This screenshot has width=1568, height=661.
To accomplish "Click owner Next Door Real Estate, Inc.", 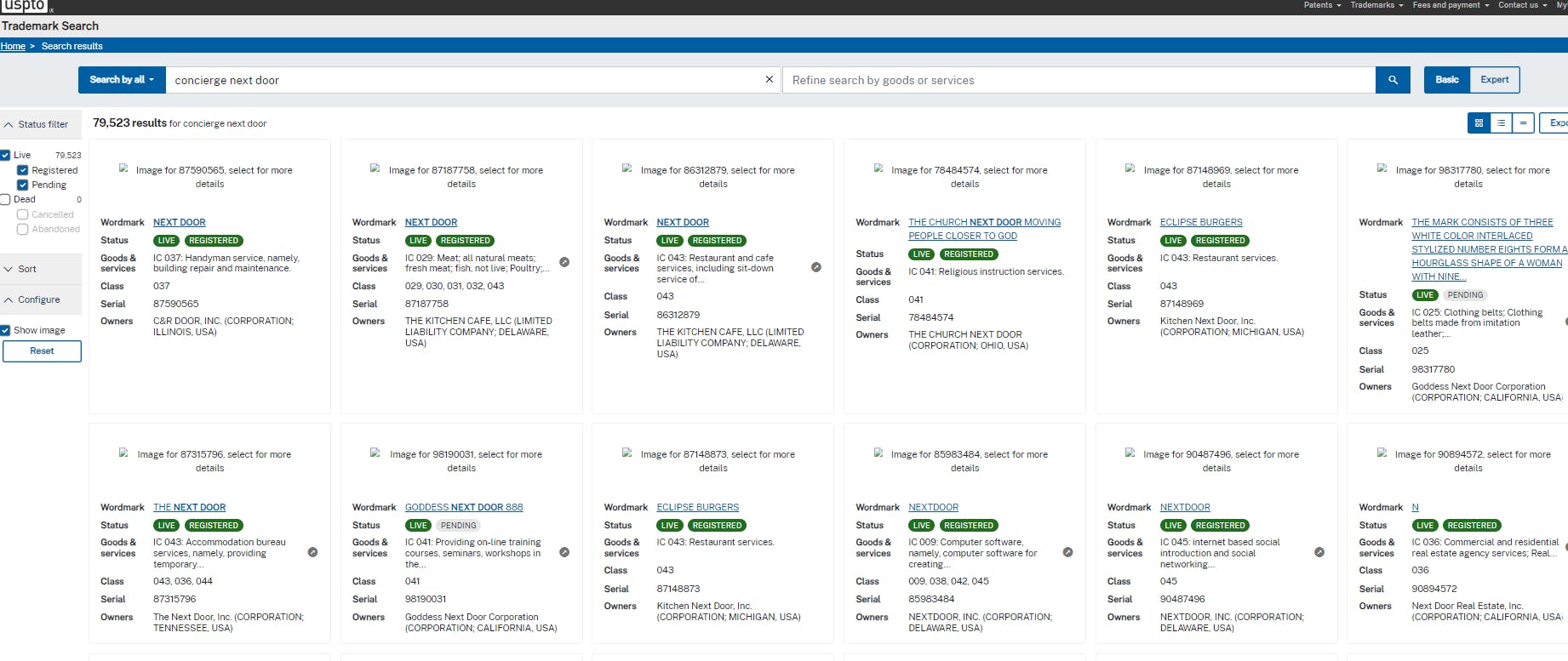I will [1487, 612].
